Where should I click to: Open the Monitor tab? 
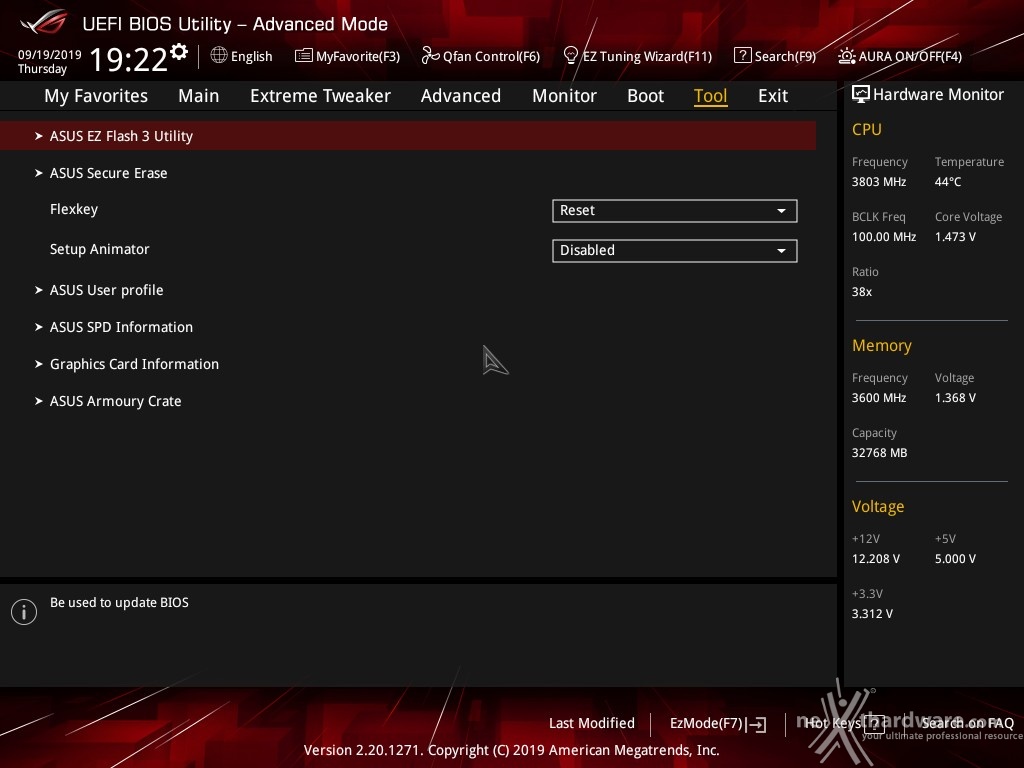[564, 96]
